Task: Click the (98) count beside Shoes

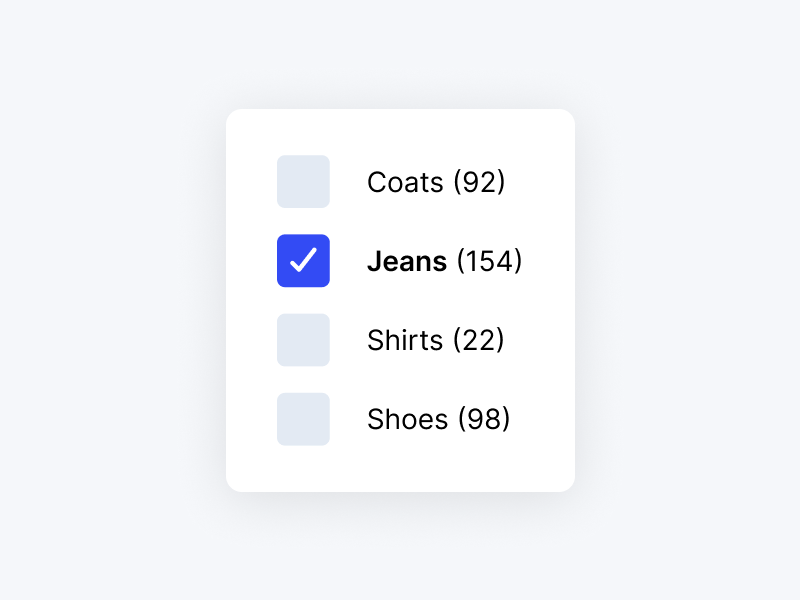Action: 484,420
